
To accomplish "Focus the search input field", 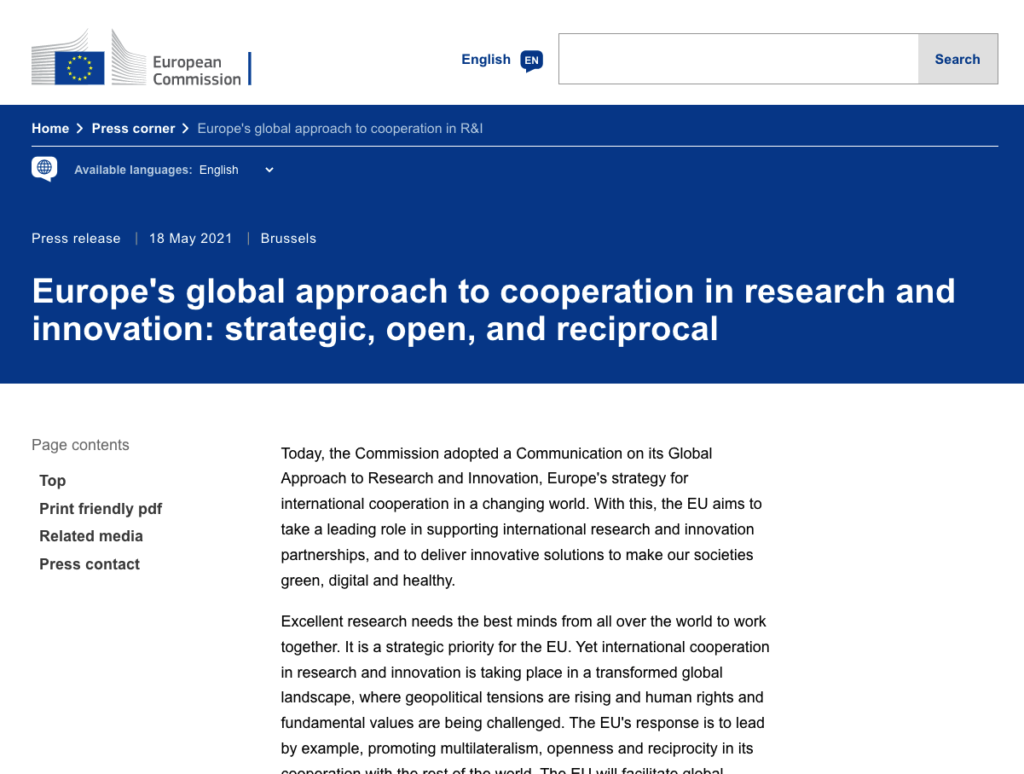I will tap(738, 59).
